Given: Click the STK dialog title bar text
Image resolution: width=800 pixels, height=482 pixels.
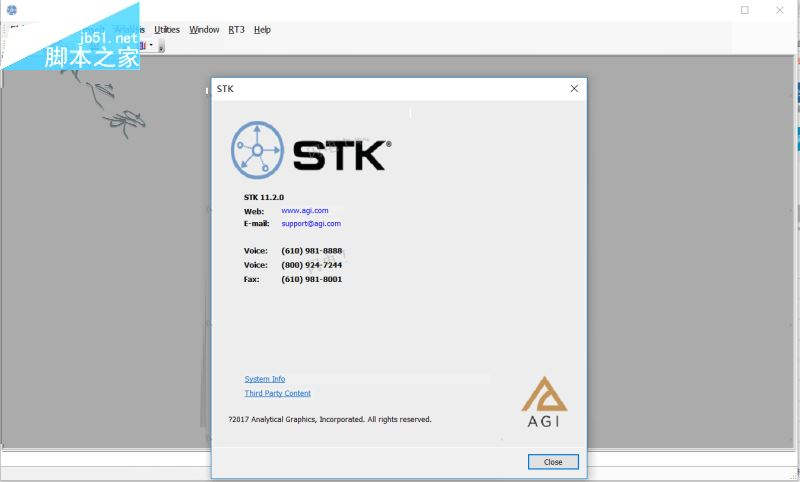Looking at the screenshot, I should click(x=225, y=89).
